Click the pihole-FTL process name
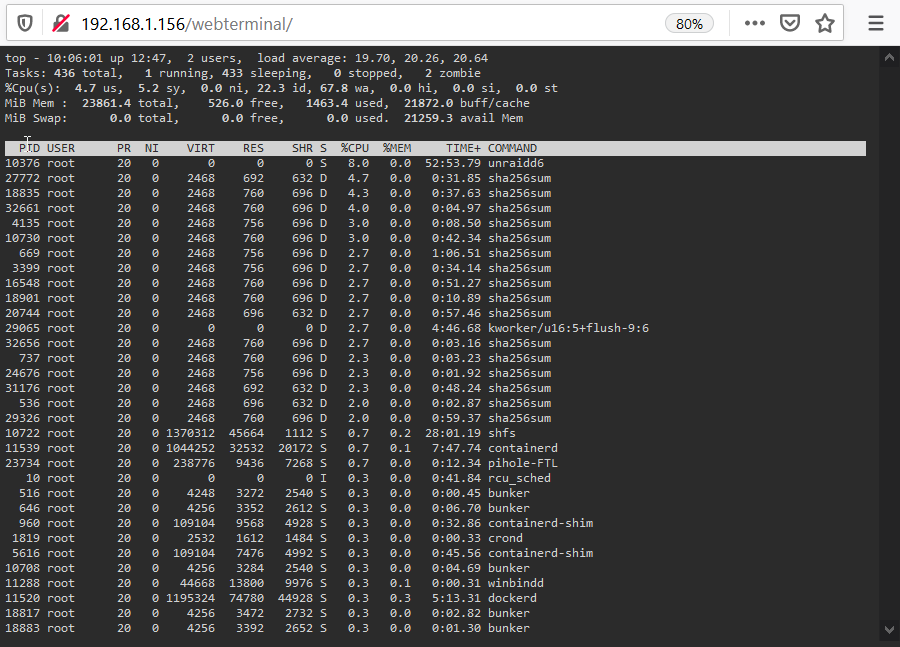Viewport: 900px width, 647px height. (x=522, y=463)
